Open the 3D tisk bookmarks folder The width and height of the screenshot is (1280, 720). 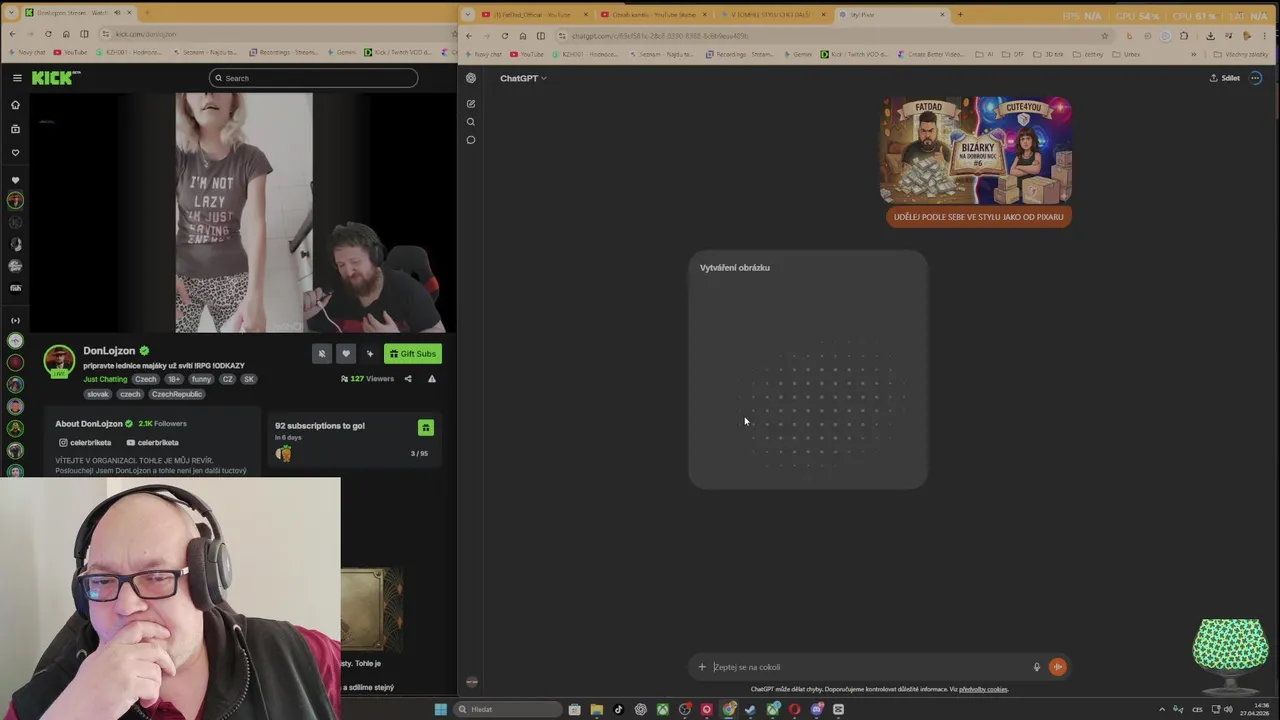point(1050,54)
